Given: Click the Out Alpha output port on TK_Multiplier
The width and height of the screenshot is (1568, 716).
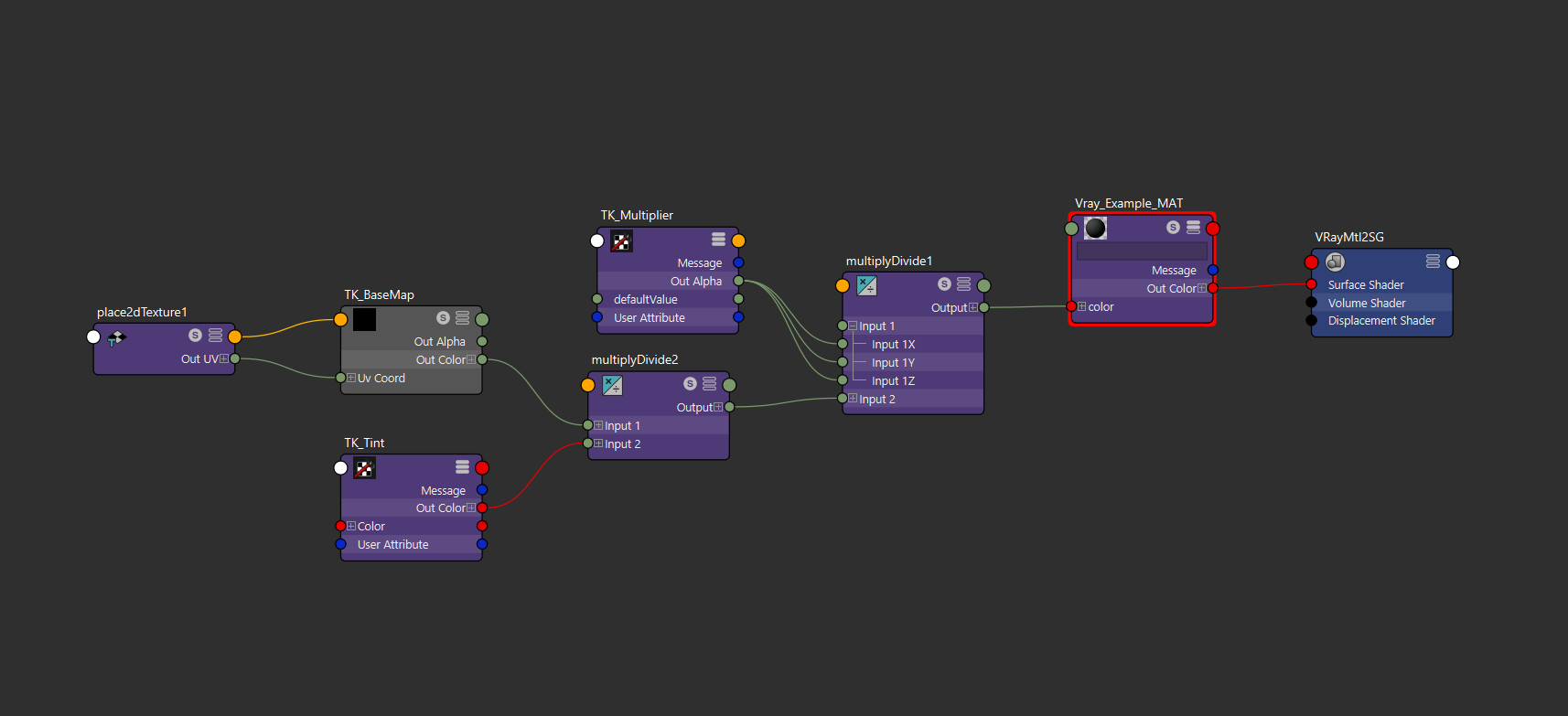Looking at the screenshot, I should pos(738,281).
